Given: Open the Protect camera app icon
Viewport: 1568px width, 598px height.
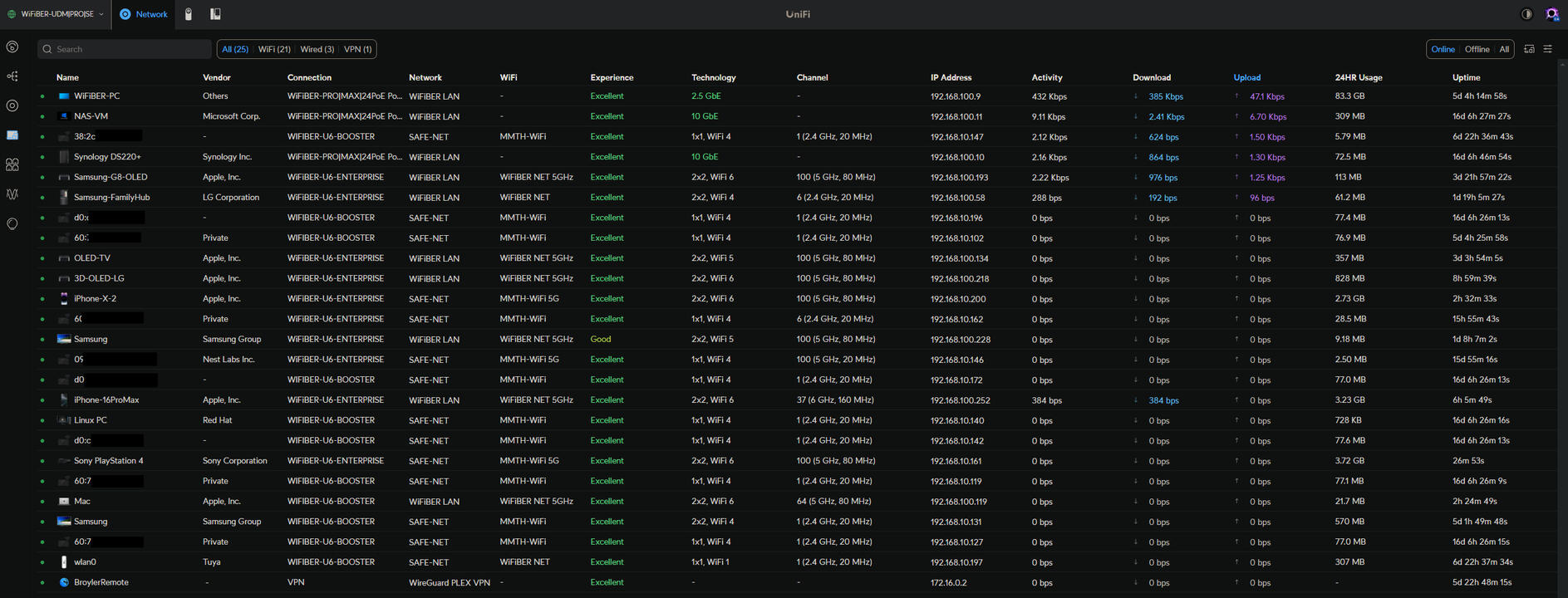Looking at the screenshot, I should [189, 14].
